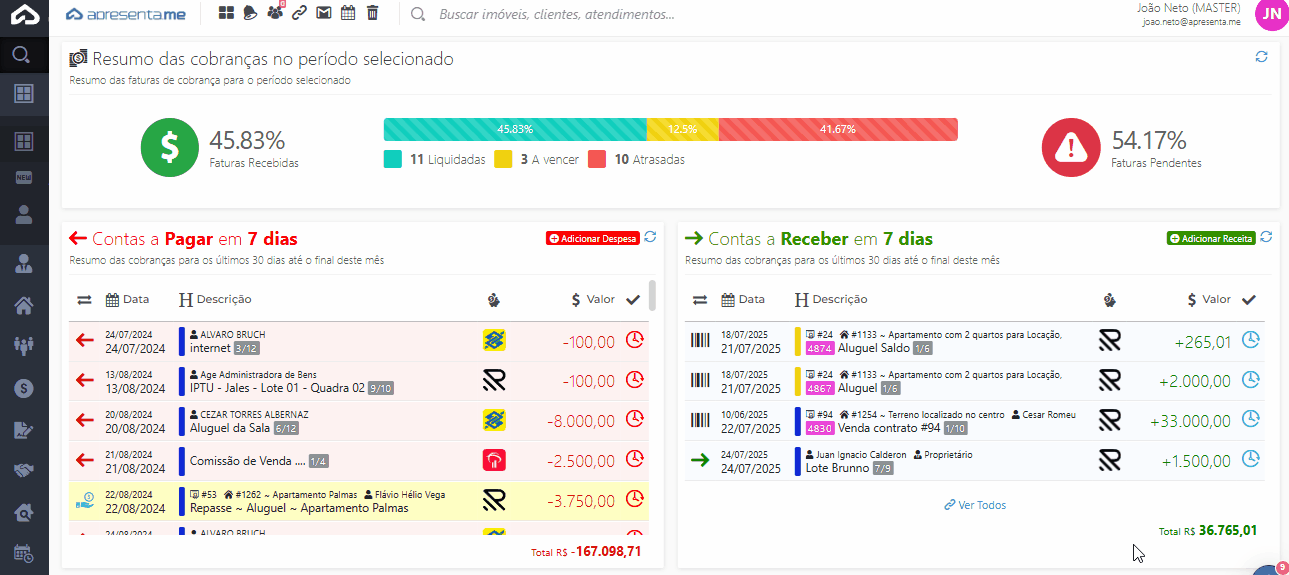
Task: Open the trash icon in top toolbar
Action: click(x=372, y=13)
